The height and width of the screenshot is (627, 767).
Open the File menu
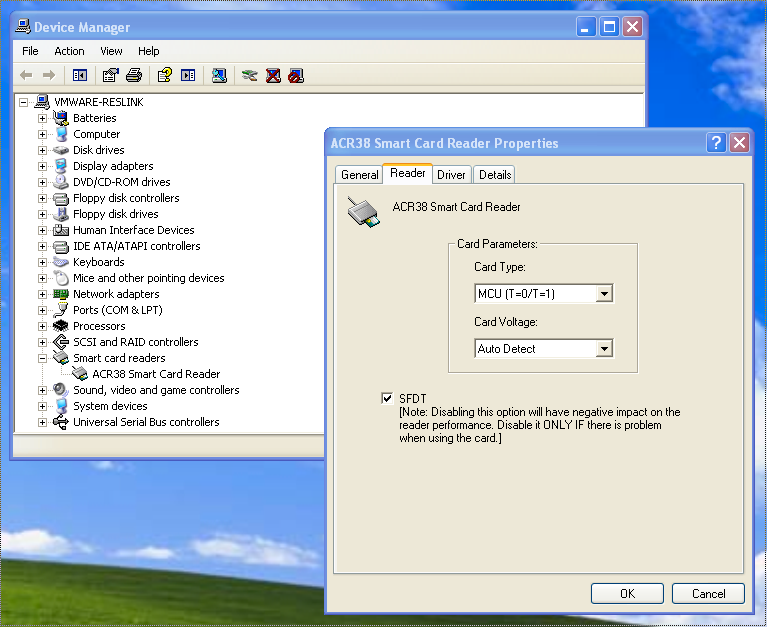click(30, 51)
